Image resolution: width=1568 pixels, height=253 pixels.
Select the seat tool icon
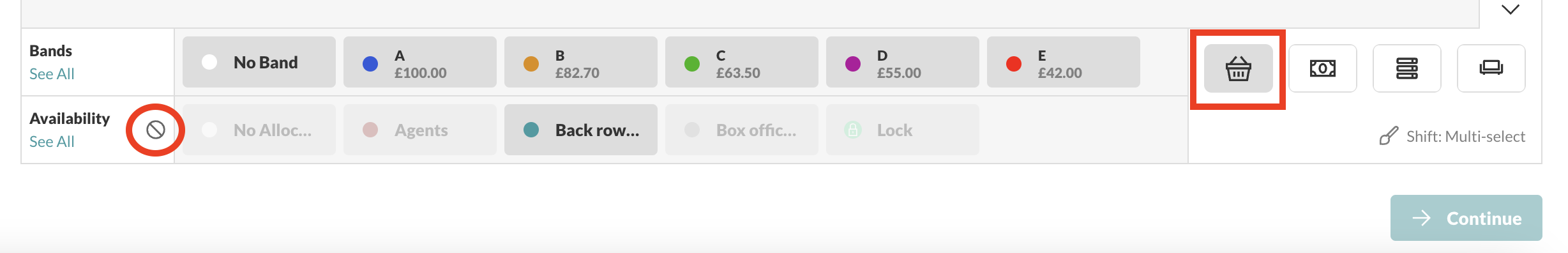point(1491,68)
